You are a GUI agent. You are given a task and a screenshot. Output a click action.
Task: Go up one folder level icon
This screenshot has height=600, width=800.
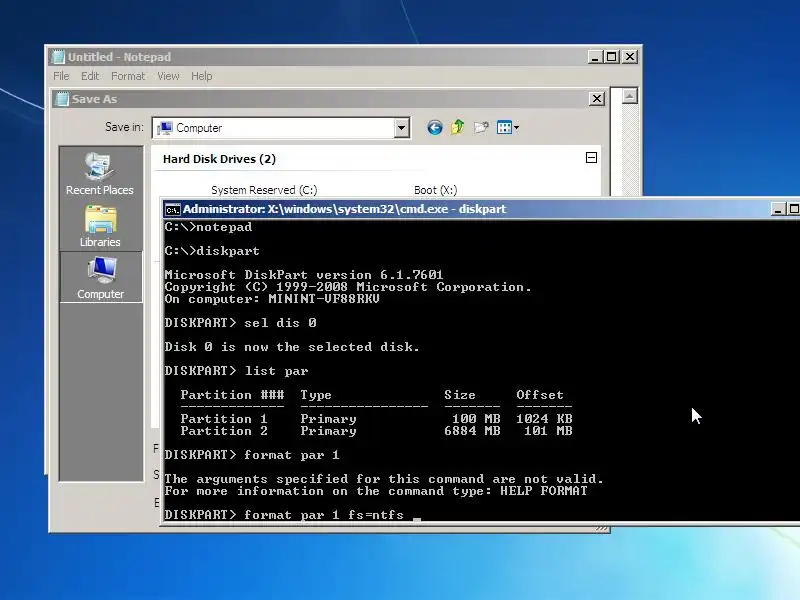coord(458,127)
